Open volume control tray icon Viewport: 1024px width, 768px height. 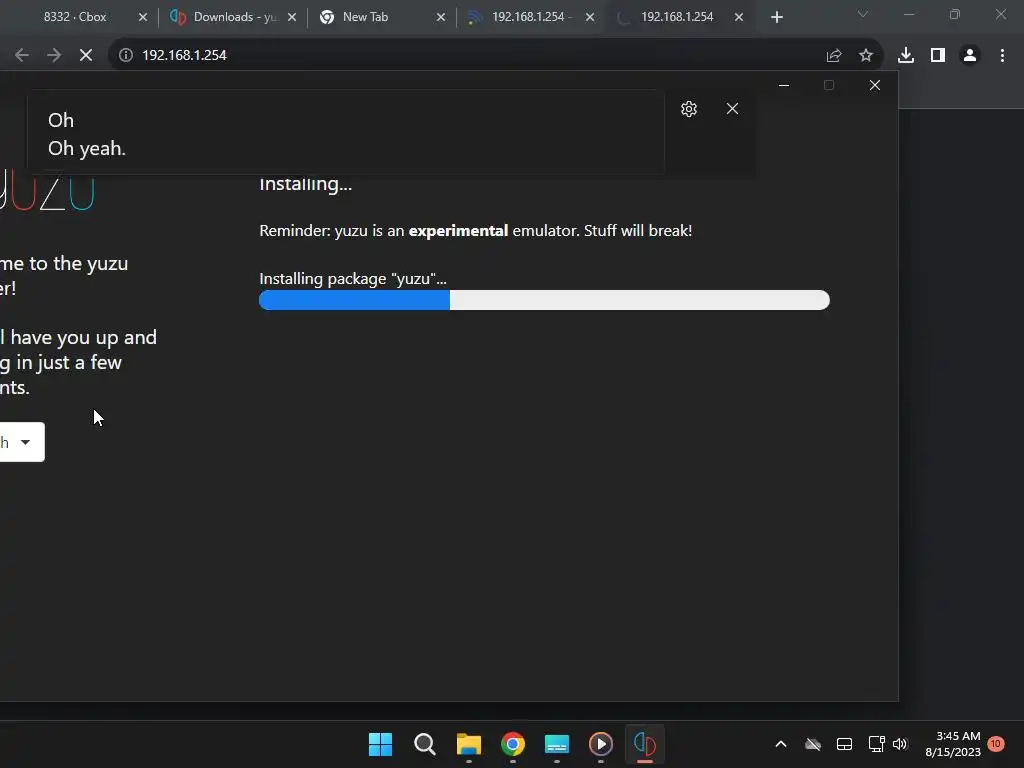point(900,744)
